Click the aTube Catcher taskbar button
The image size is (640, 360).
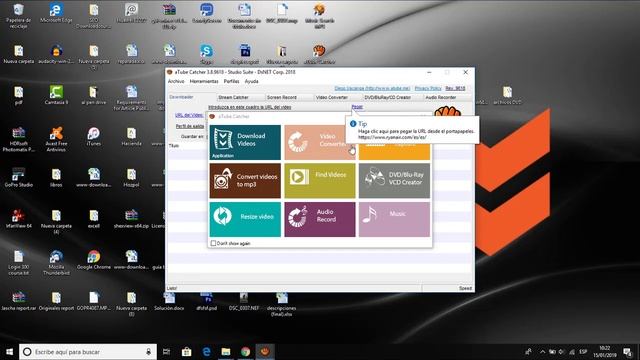265,352
